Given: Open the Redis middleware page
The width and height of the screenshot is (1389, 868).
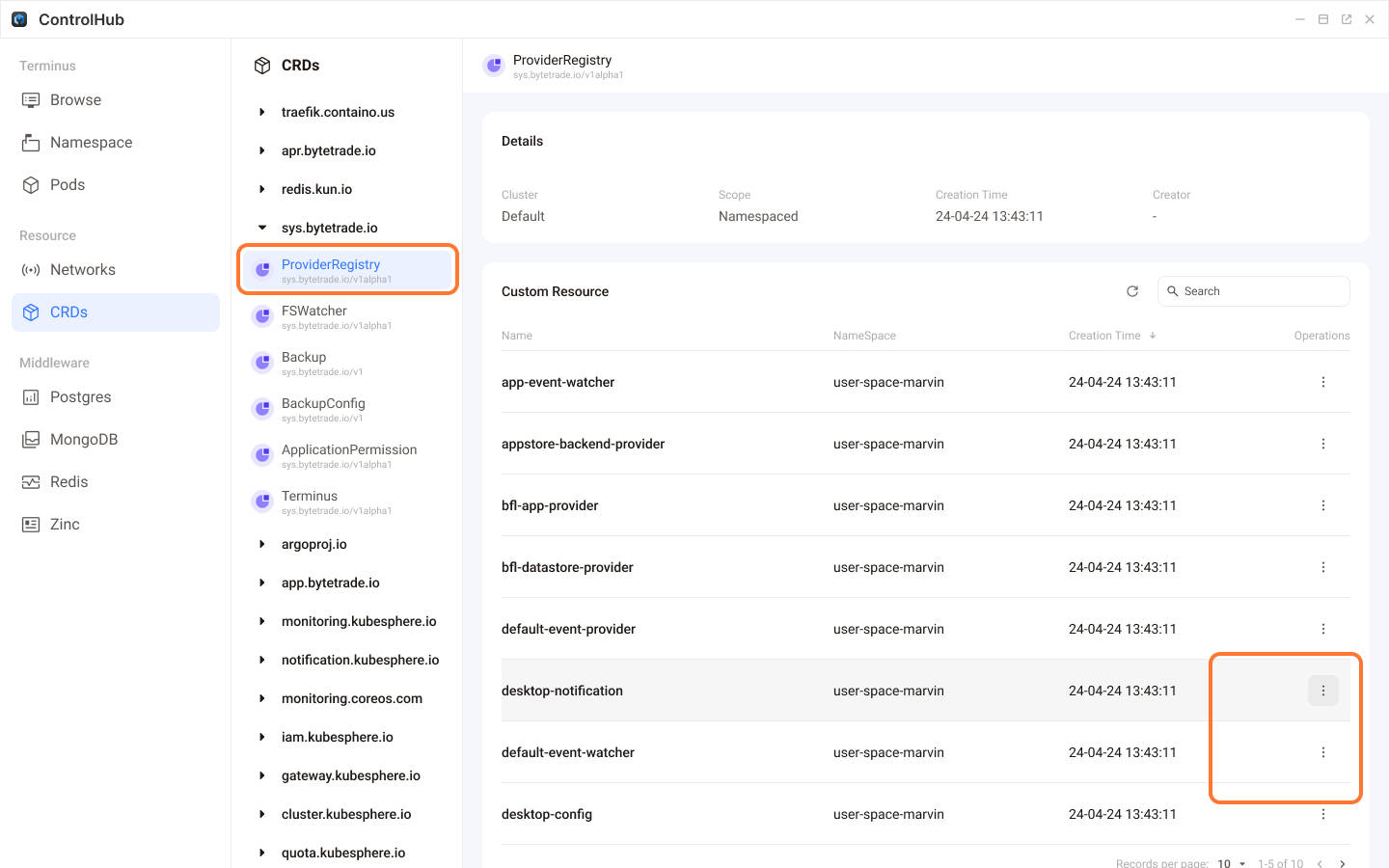Looking at the screenshot, I should [68, 482].
